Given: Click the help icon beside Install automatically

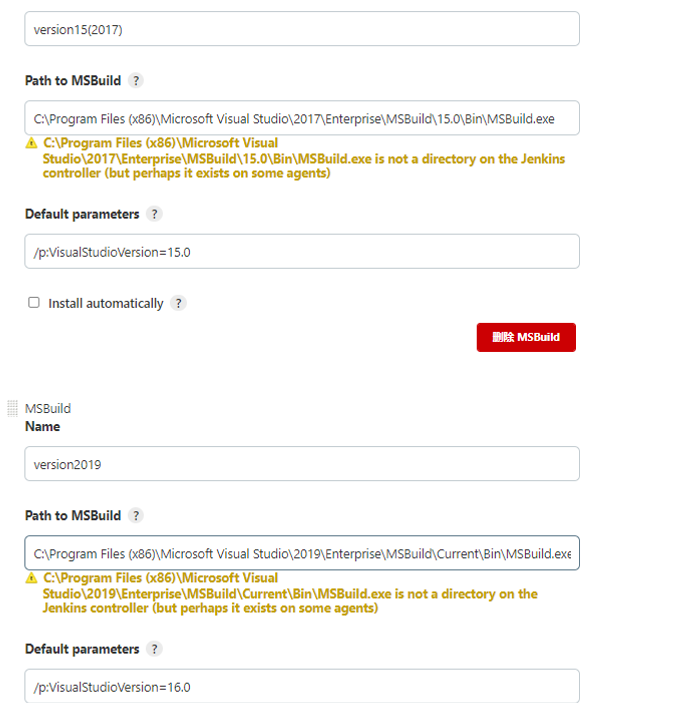Looking at the screenshot, I should [178, 303].
